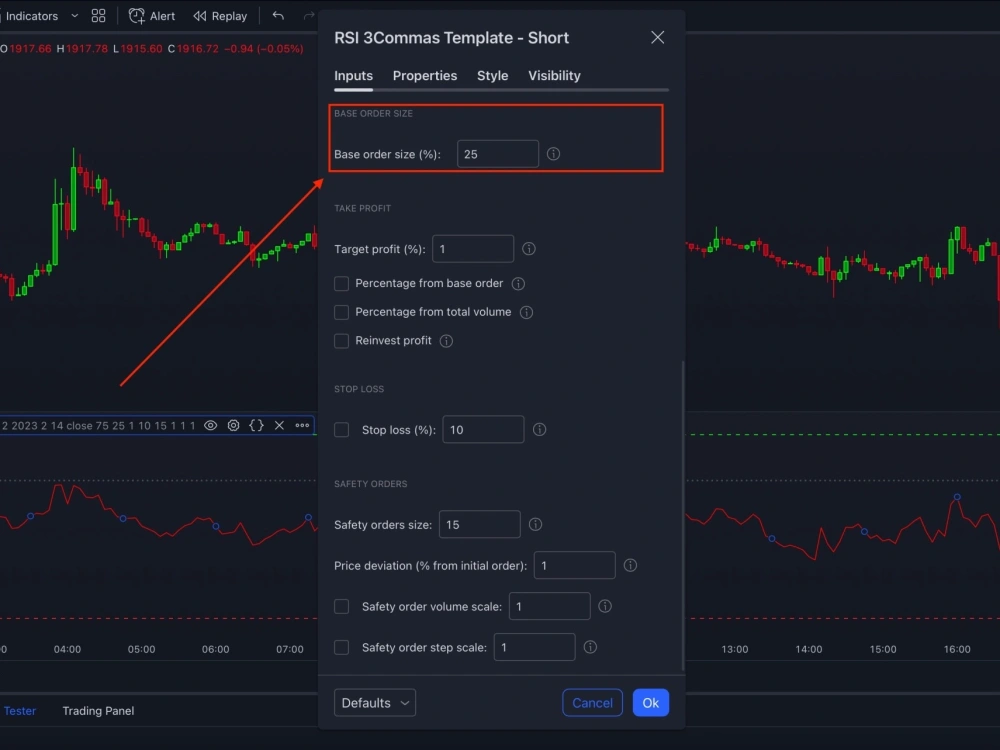Show info tooltip for Base order size
The image size is (1000, 750).
[554, 154]
